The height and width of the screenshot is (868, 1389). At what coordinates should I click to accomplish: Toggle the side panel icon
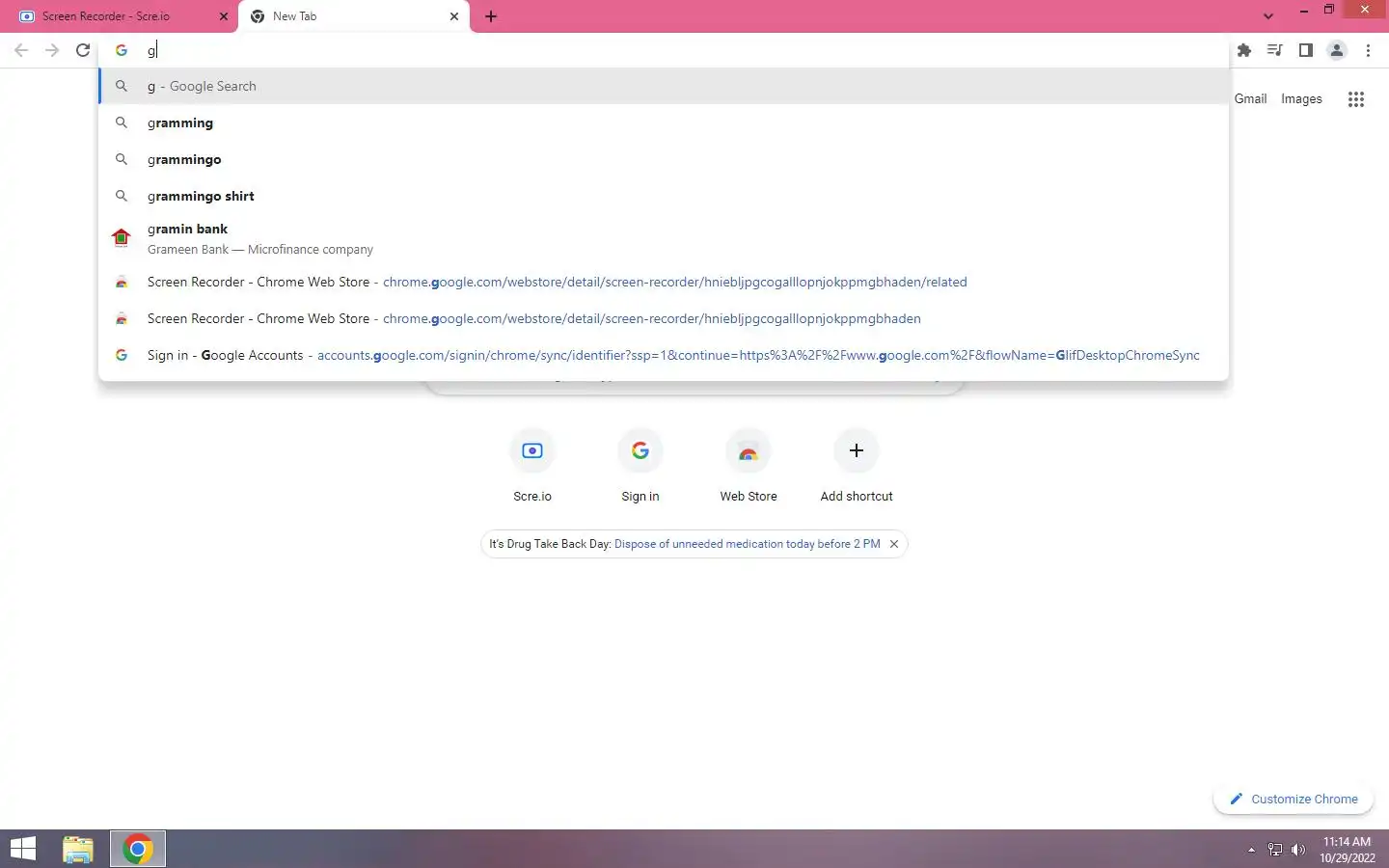coord(1306,50)
